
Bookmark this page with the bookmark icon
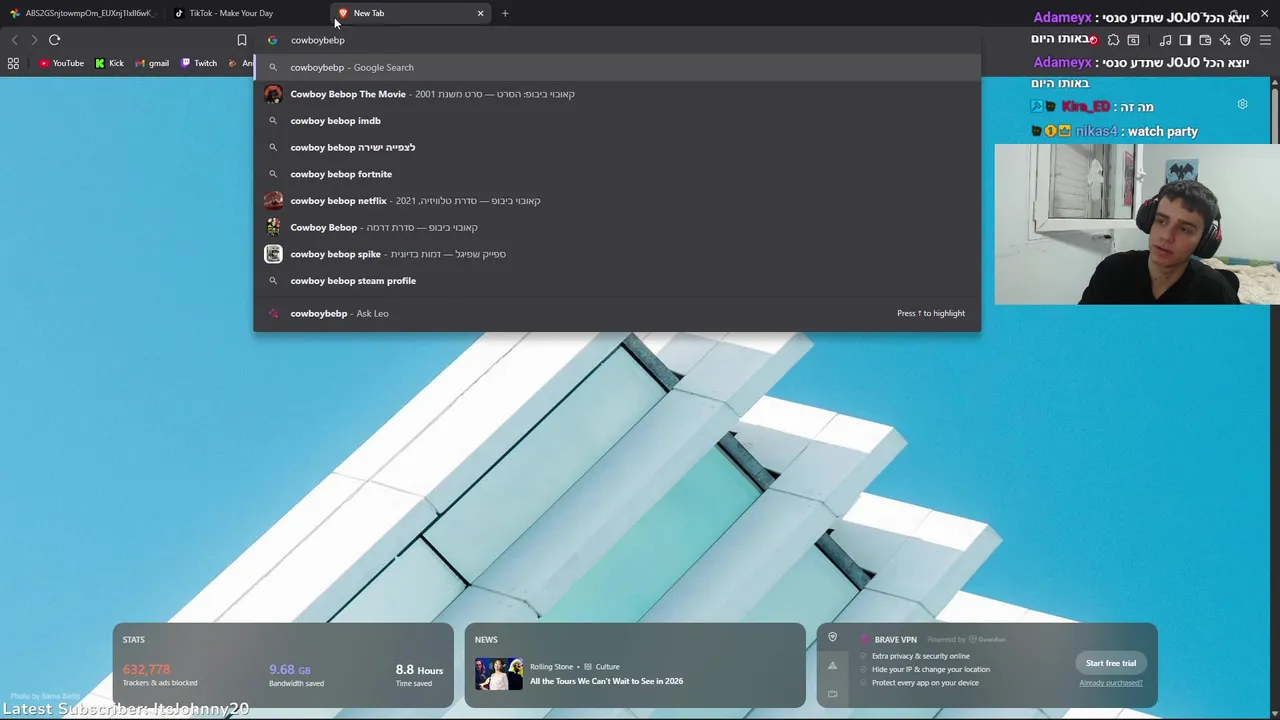pos(241,40)
